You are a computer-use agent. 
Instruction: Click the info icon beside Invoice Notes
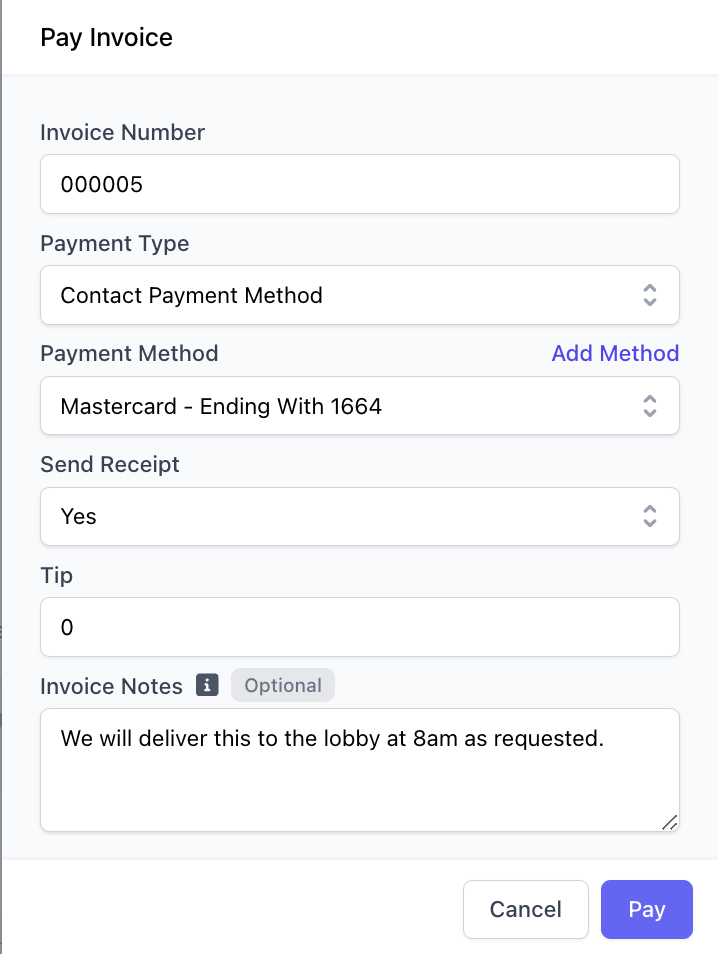pos(207,685)
